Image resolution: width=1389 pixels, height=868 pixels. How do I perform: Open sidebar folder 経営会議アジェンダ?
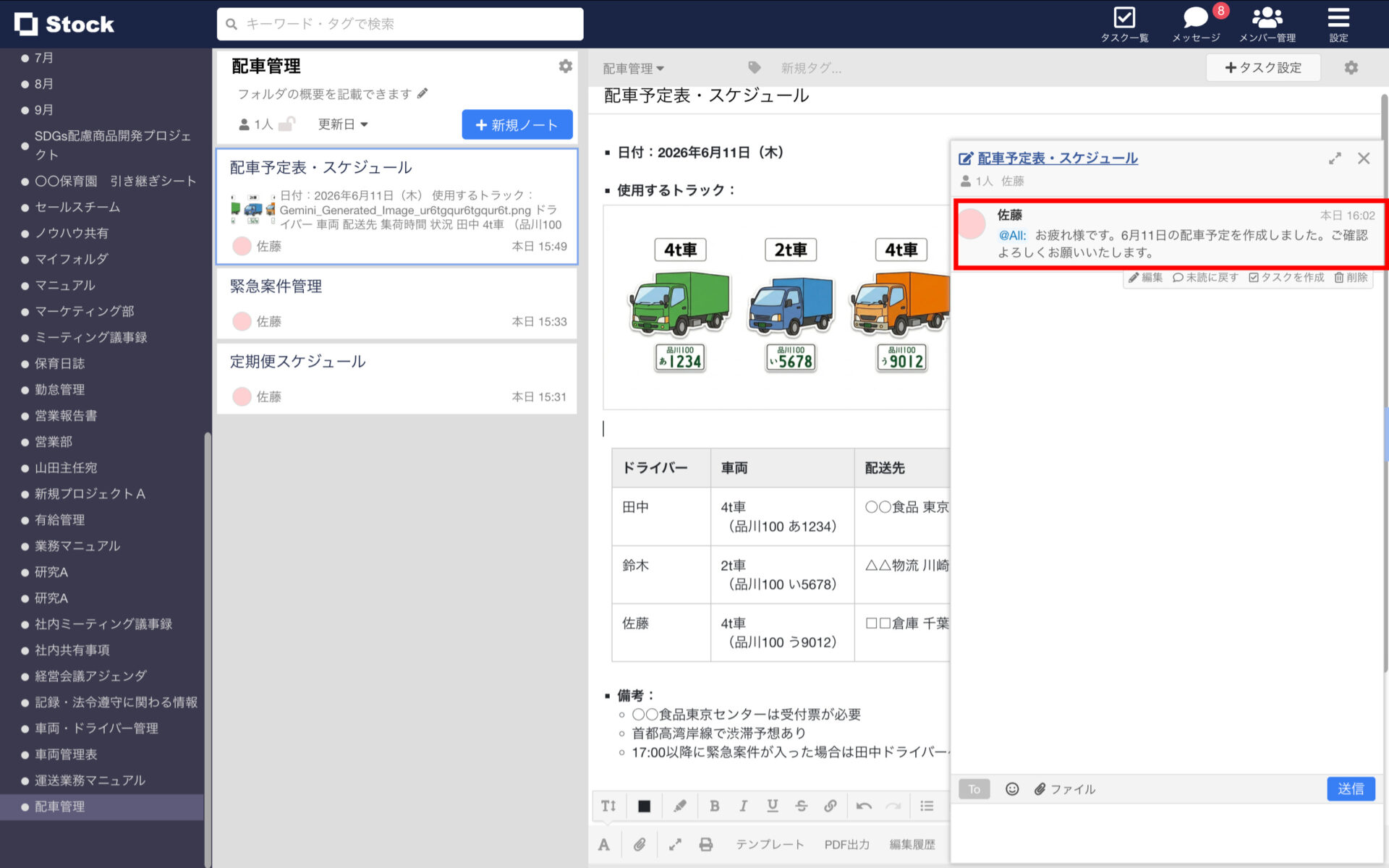[x=91, y=676]
